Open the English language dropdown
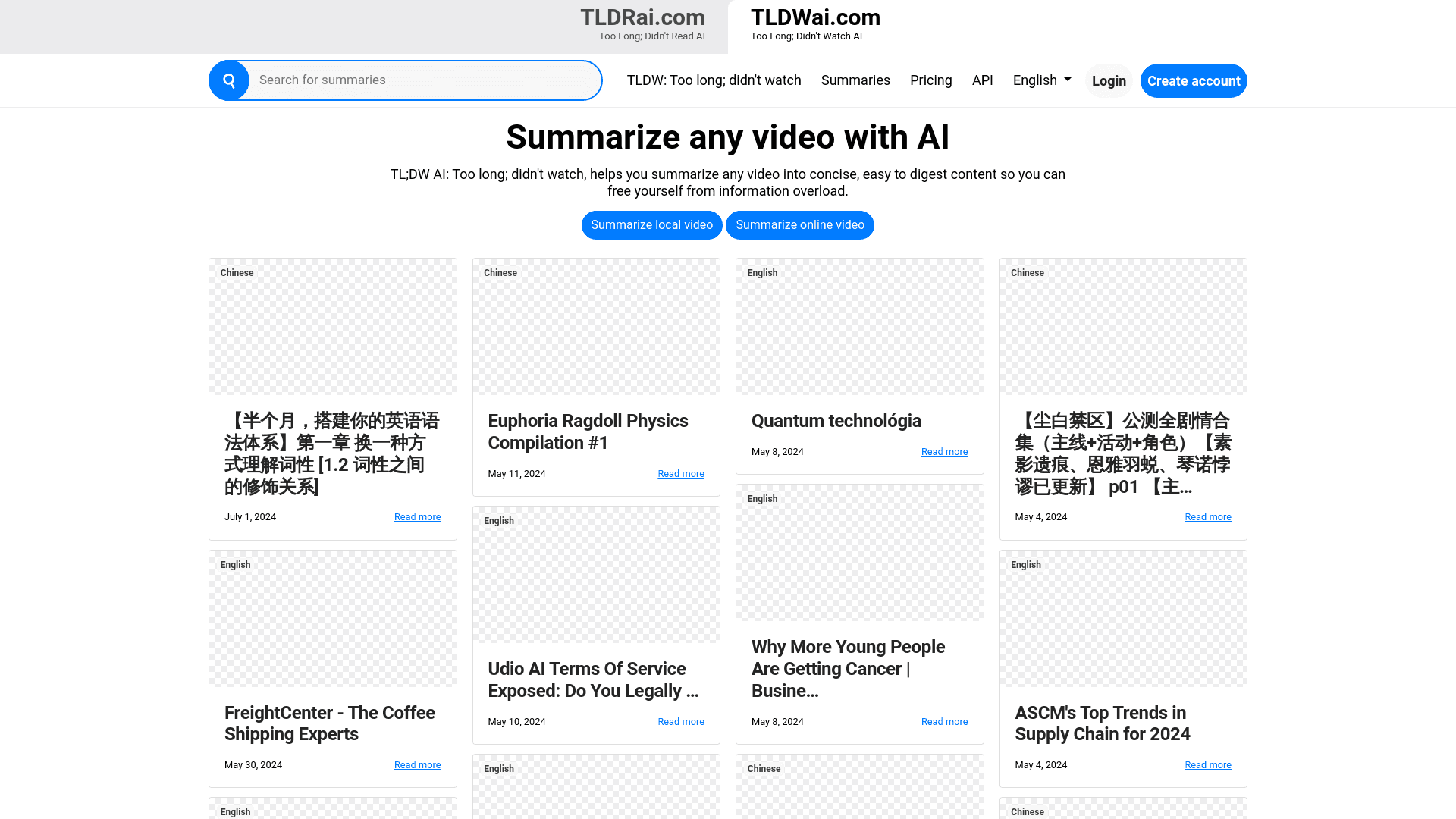The width and height of the screenshot is (1456, 819). (x=1041, y=80)
